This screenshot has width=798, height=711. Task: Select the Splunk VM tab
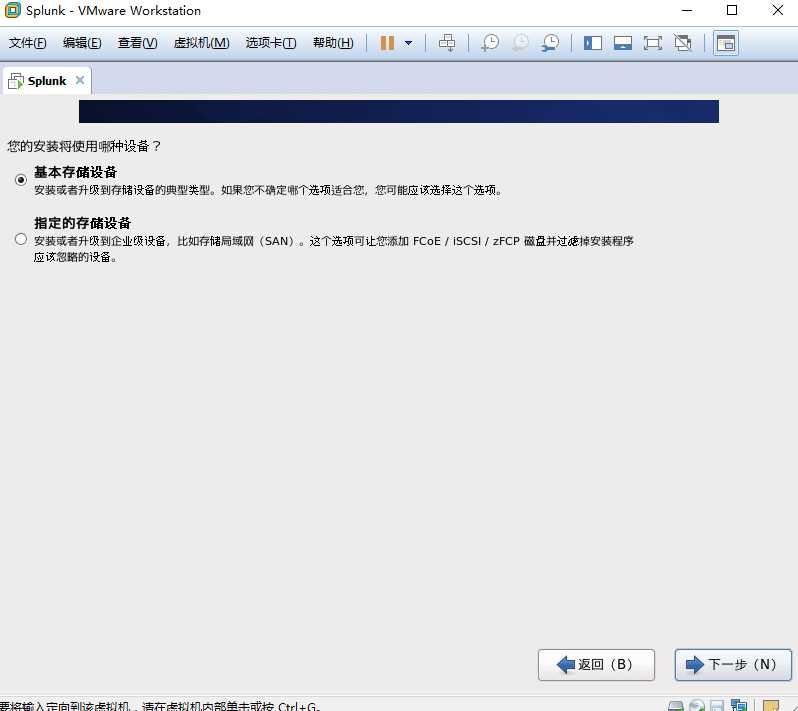[x=47, y=80]
